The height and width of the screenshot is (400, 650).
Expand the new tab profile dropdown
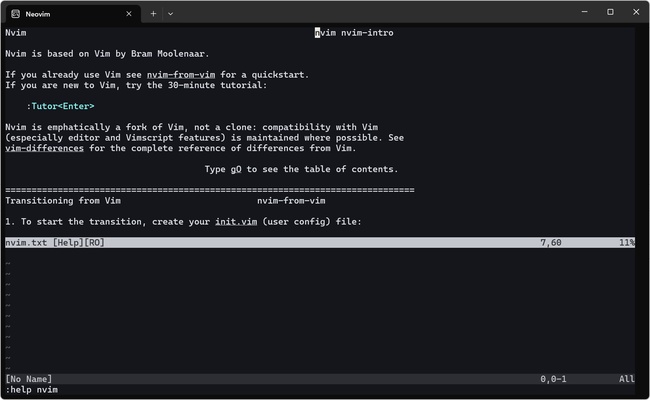pos(170,14)
